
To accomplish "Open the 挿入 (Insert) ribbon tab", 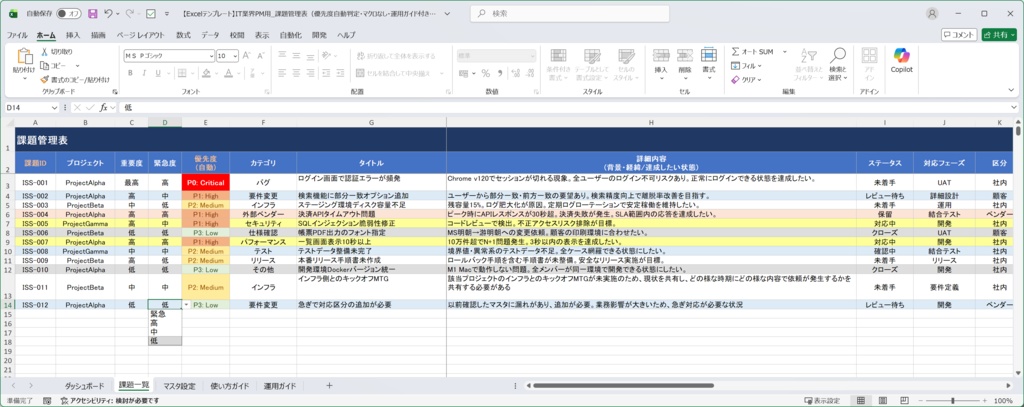I will pos(73,35).
